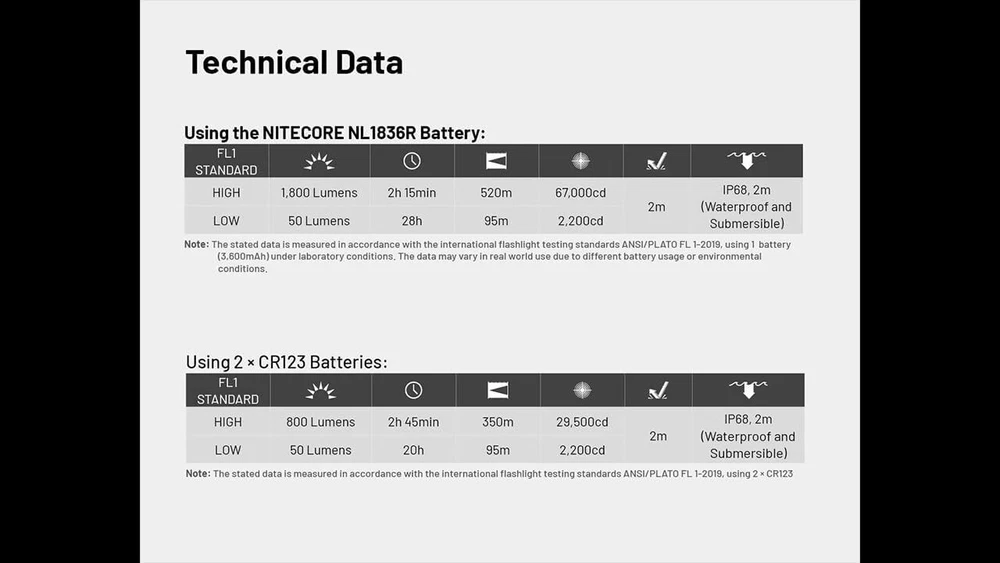
Task: Click the lumens output icon in CR123 table
Action: [320, 390]
